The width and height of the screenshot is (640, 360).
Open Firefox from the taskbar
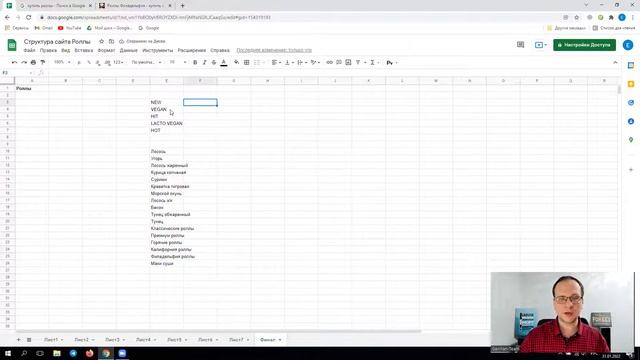click(89, 353)
